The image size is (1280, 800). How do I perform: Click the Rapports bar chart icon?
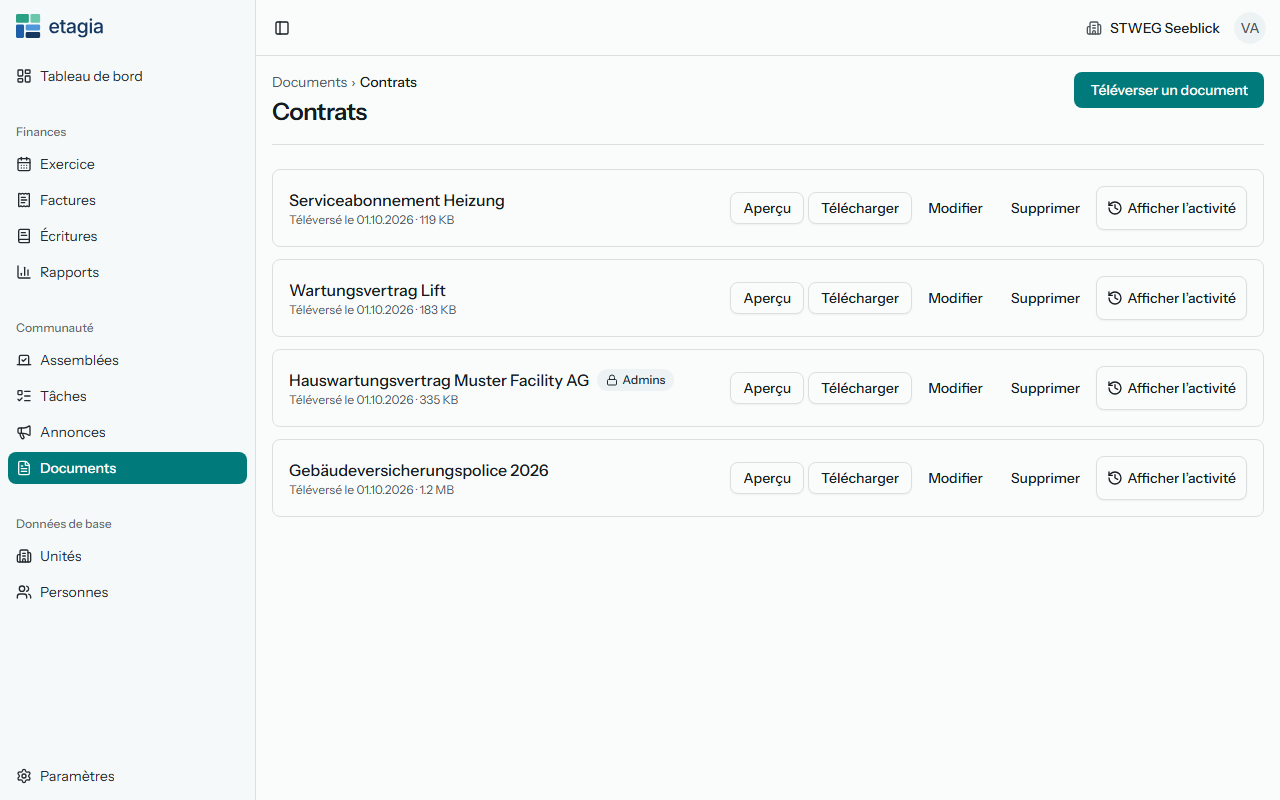pyautogui.click(x=24, y=272)
